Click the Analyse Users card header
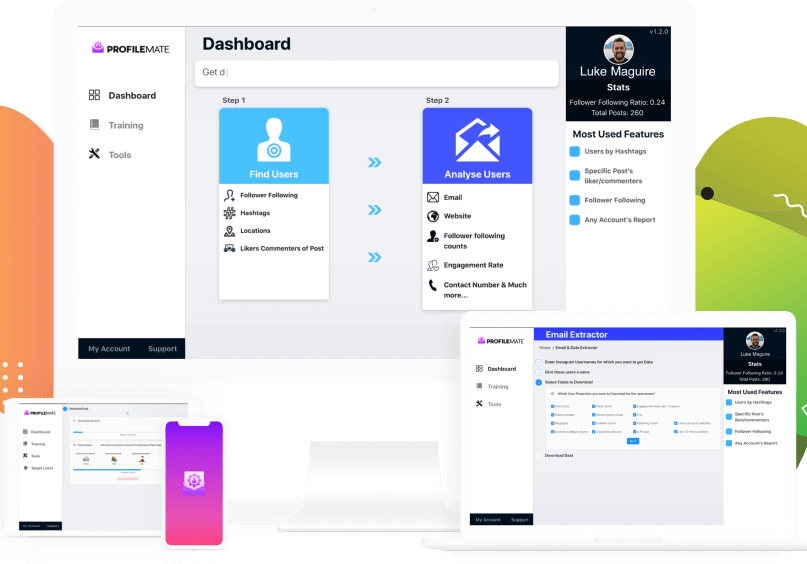Screen dimensions: 807x564 pos(478,146)
